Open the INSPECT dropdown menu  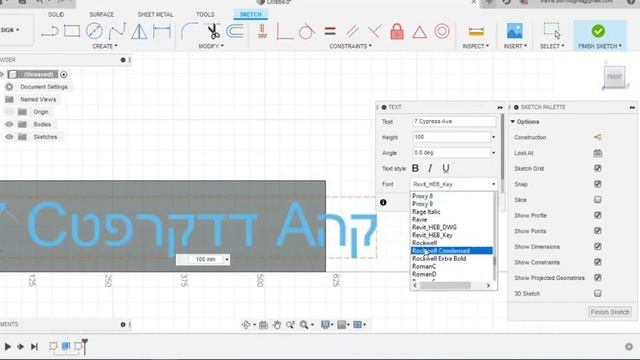click(x=476, y=46)
